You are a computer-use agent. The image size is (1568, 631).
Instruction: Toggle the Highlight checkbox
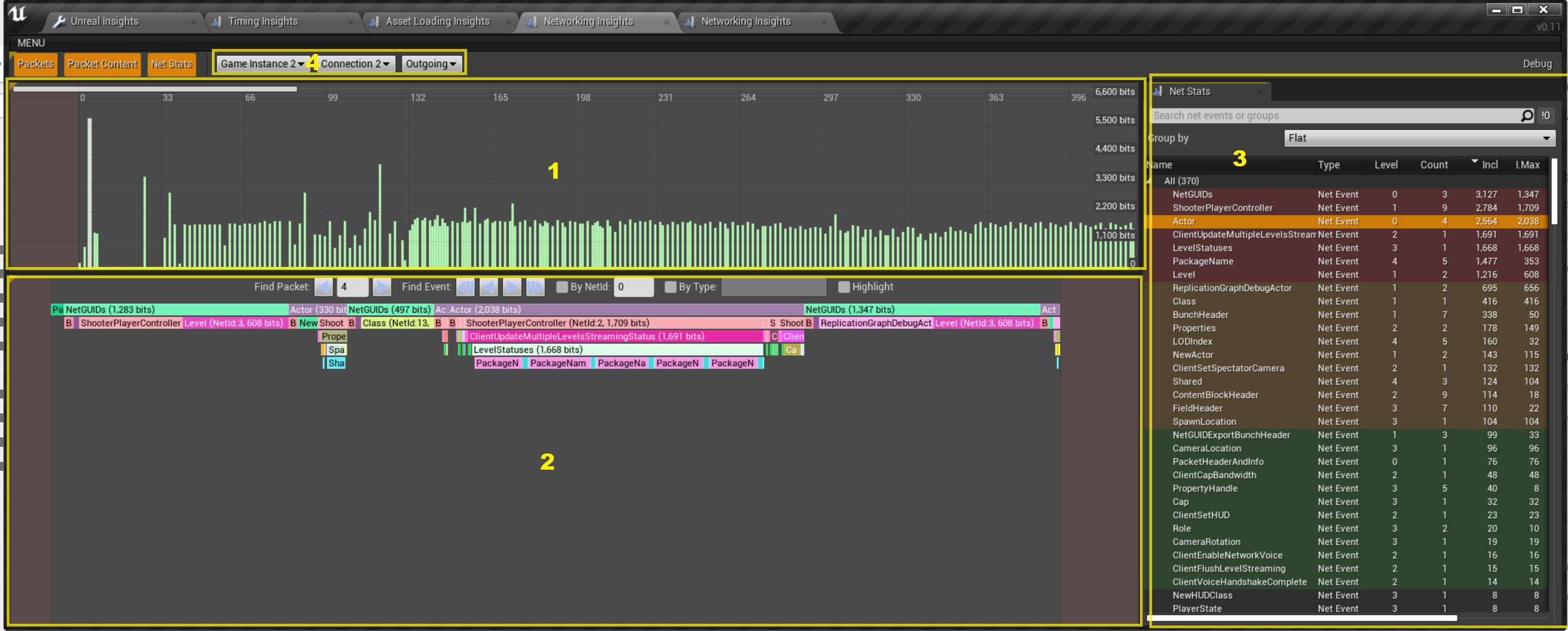pyautogui.click(x=843, y=287)
